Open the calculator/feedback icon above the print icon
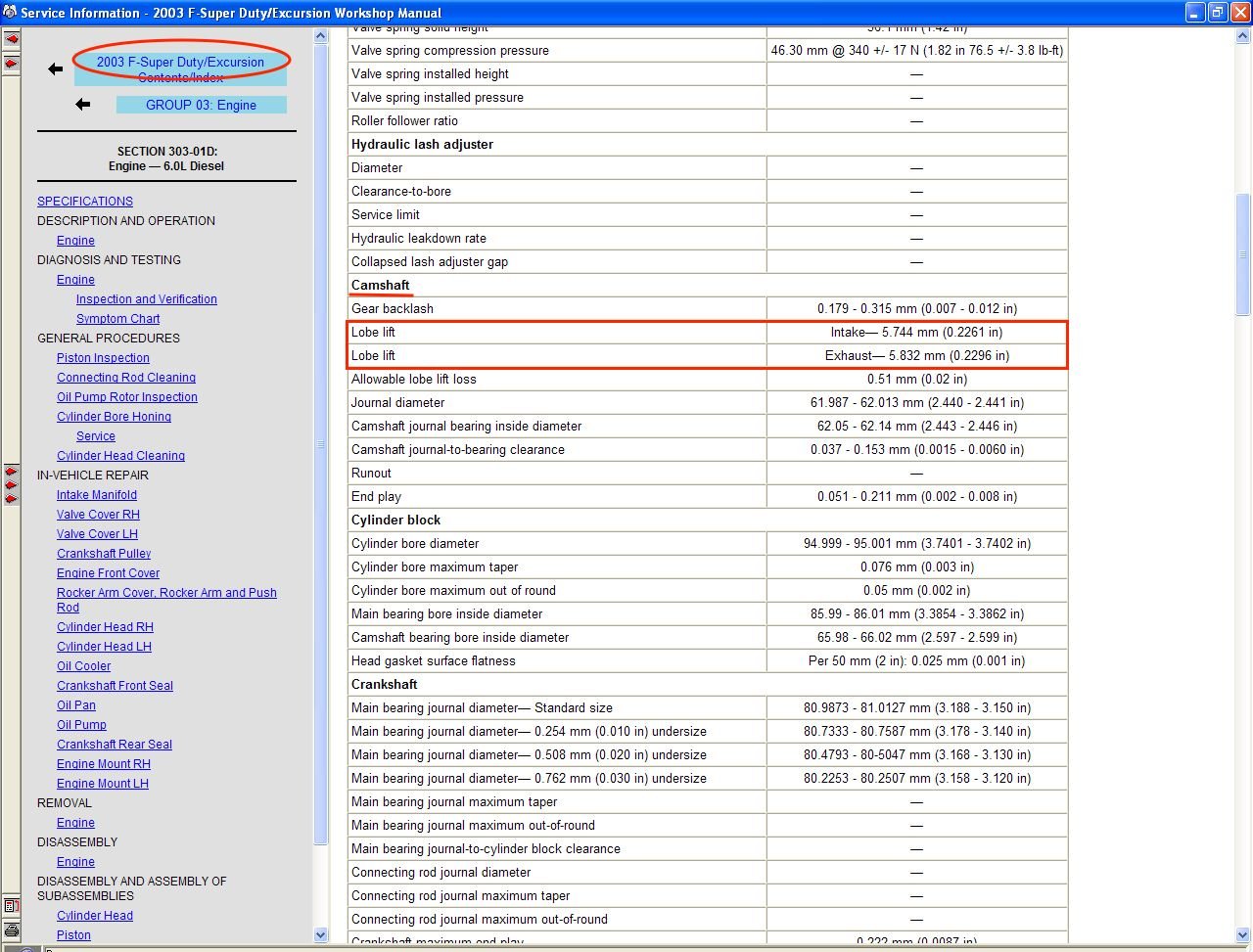Screen dimensions: 1253x952 pos(11,906)
